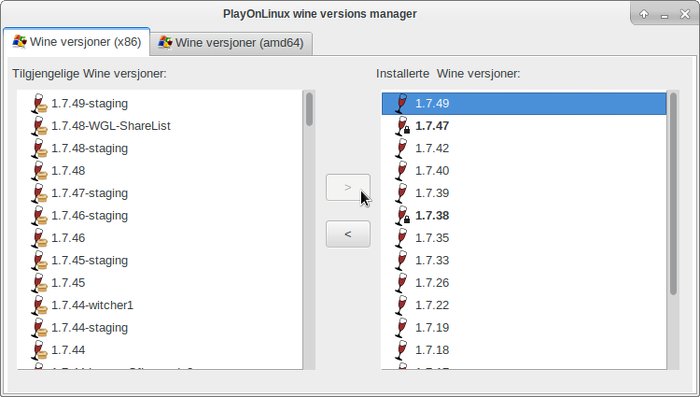Select installed version 1.7.49 text
This screenshot has height=397, width=700.
tap(432, 104)
